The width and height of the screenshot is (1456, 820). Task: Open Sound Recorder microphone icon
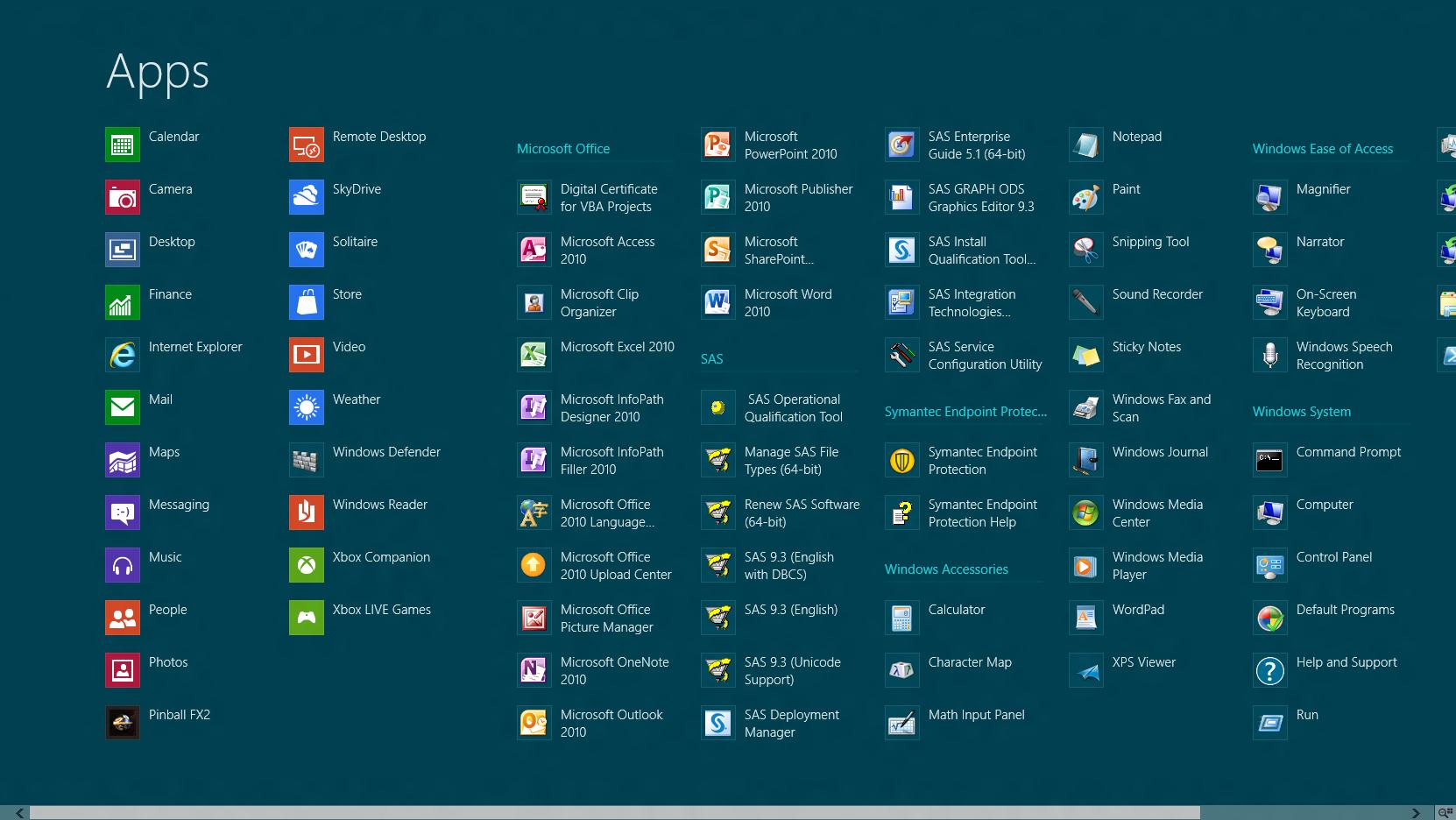click(1086, 302)
